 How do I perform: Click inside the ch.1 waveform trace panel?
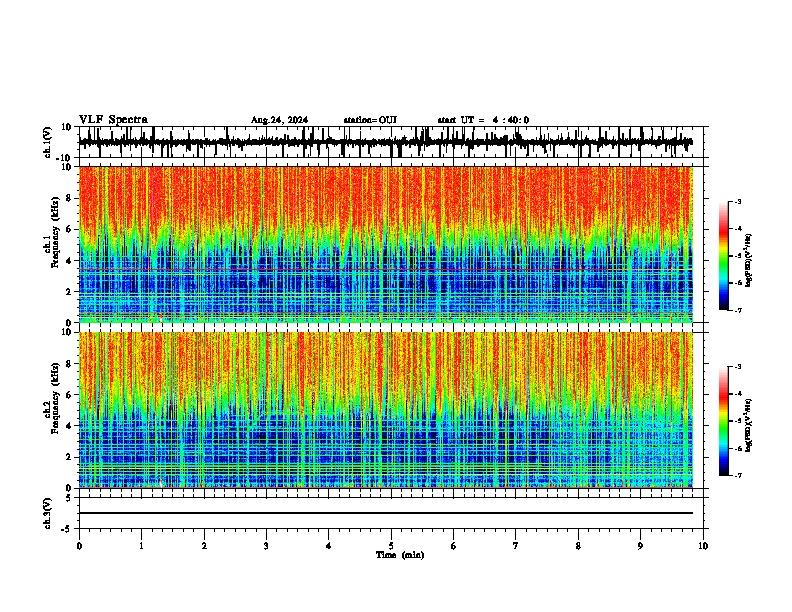coord(391,142)
